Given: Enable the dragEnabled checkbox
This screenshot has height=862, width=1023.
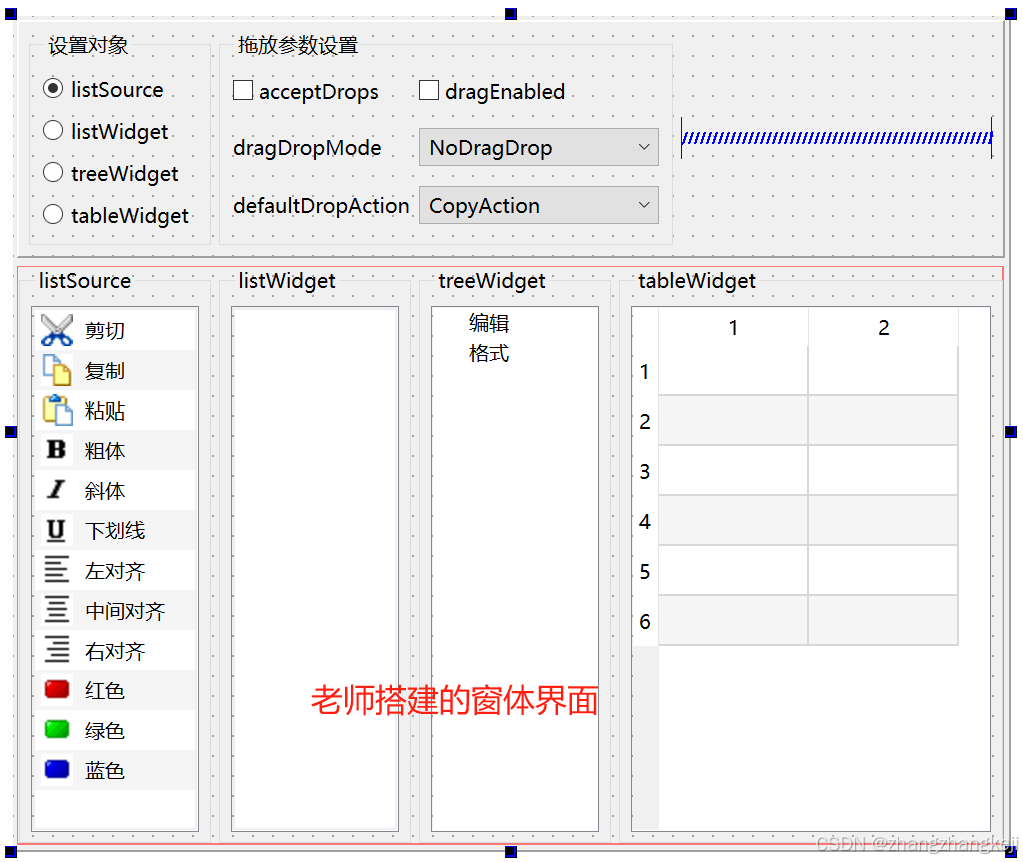Looking at the screenshot, I should tap(429, 90).
